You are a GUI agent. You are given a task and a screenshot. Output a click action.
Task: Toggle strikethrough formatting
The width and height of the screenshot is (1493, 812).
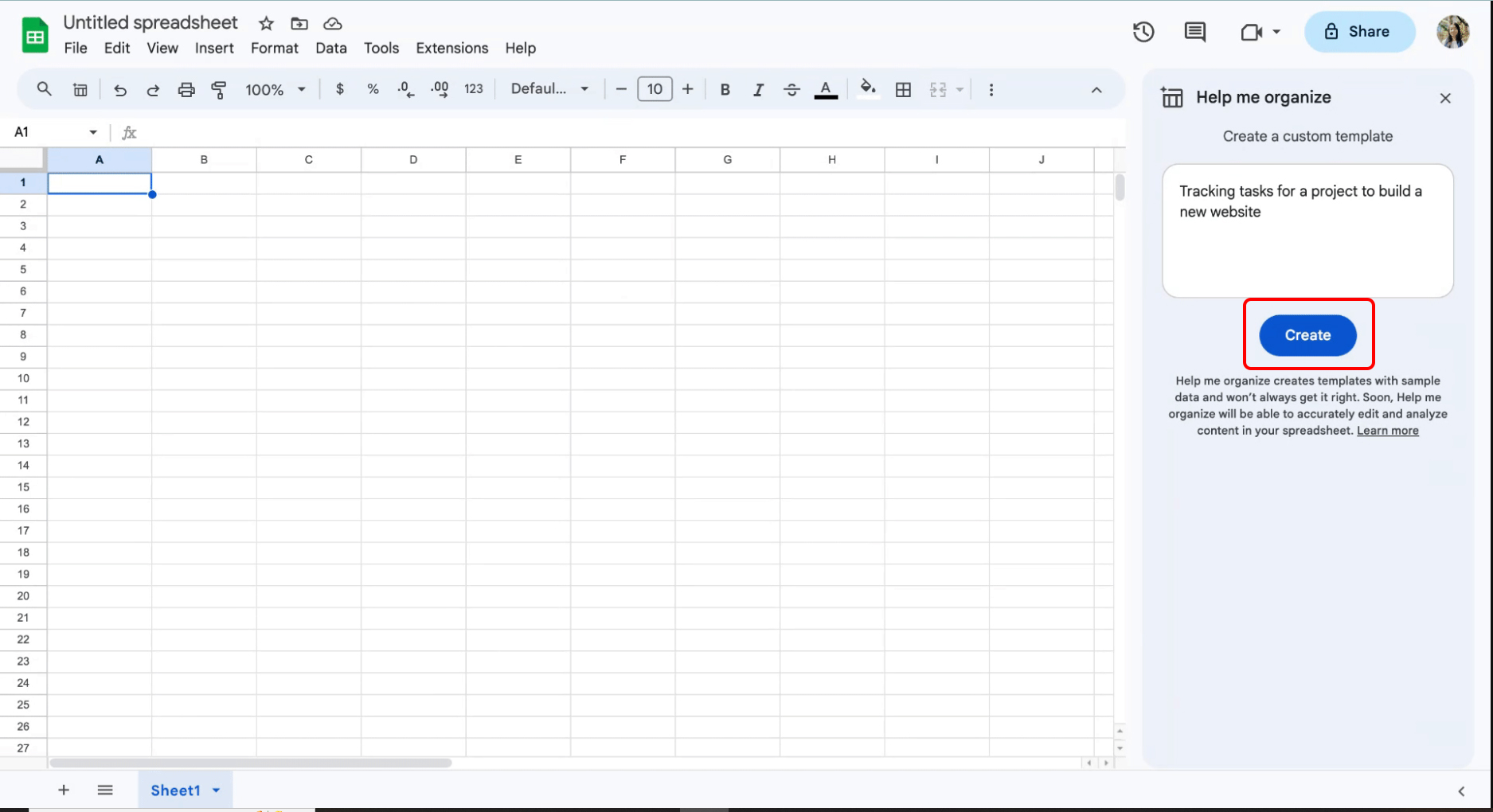(x=791, y=90)
